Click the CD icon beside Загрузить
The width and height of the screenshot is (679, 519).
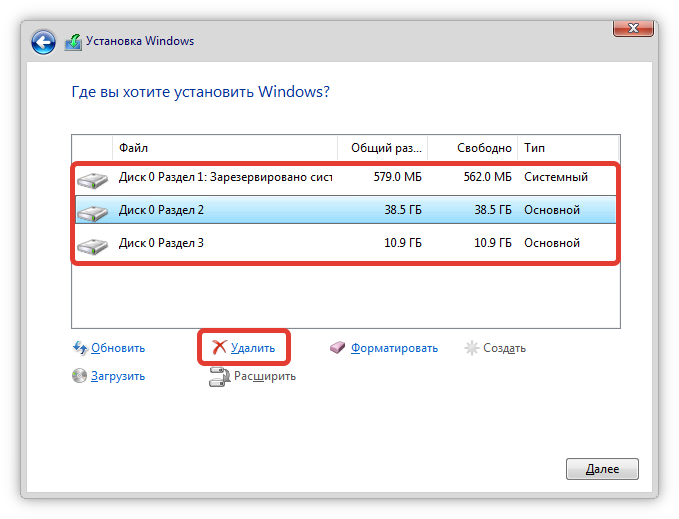point(79,376)
